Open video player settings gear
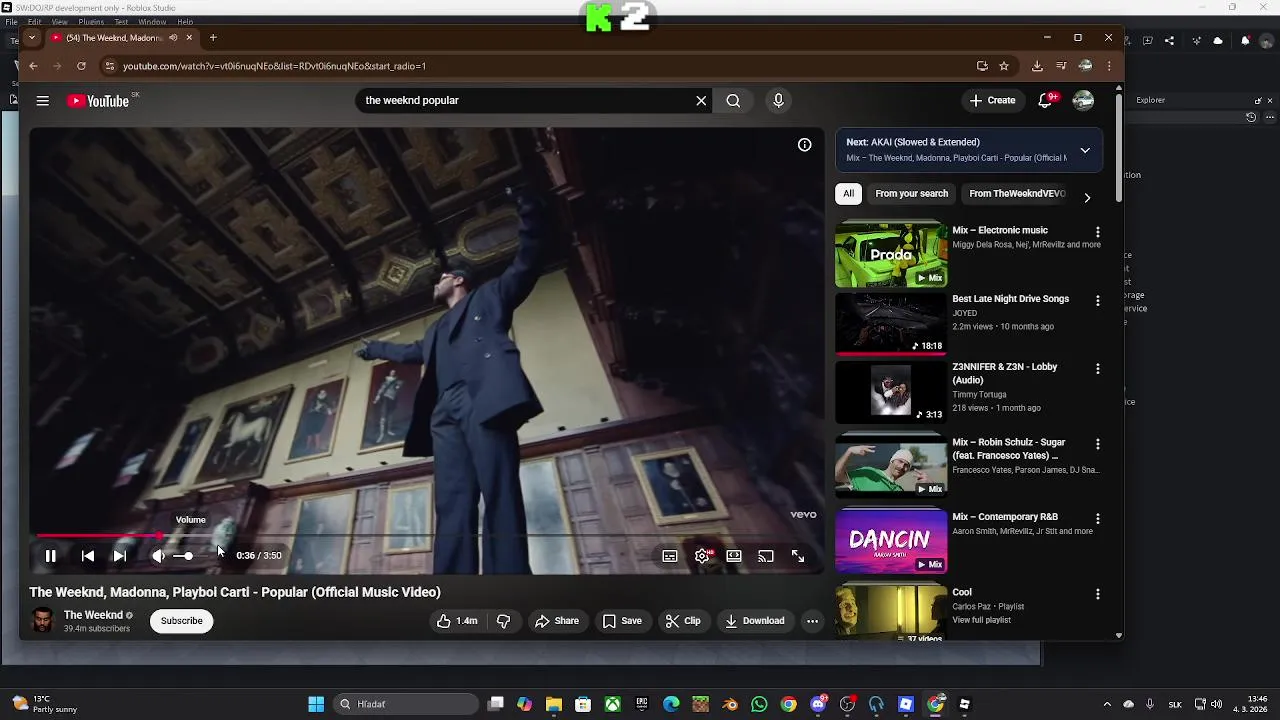 tap(702, 556)
